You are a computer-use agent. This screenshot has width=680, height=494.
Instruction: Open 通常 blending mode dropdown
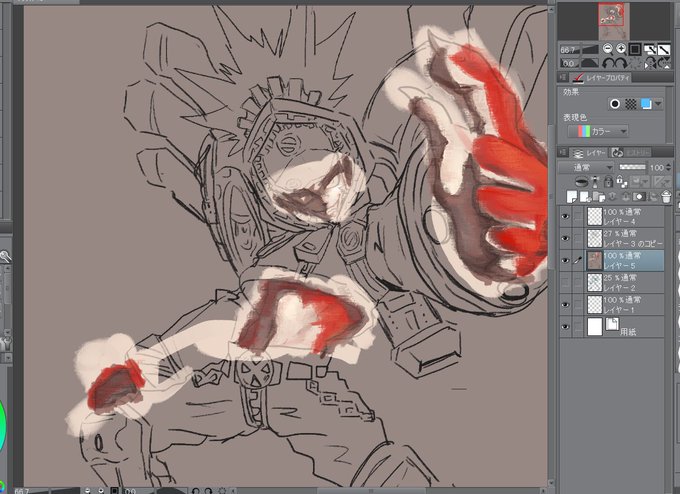coord(585,167)
